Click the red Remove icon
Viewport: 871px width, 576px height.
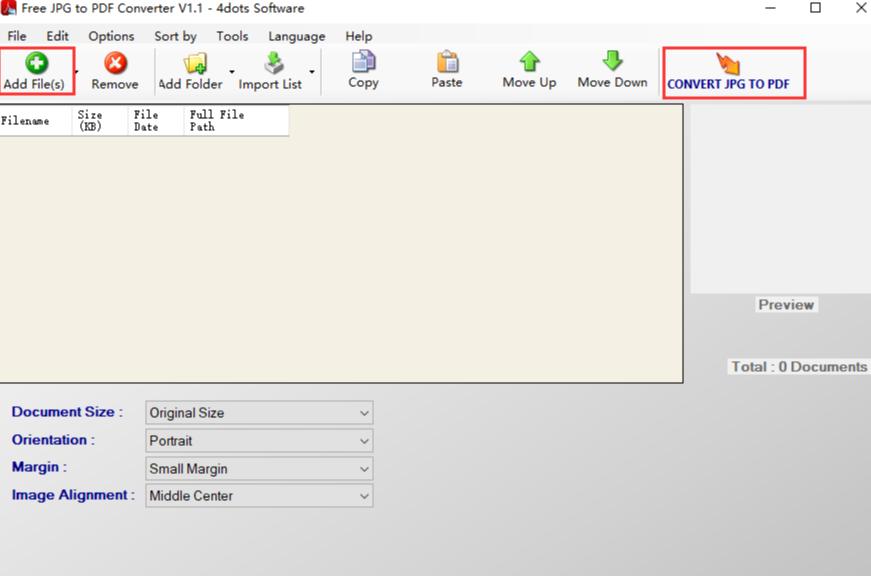pos(115,63)
